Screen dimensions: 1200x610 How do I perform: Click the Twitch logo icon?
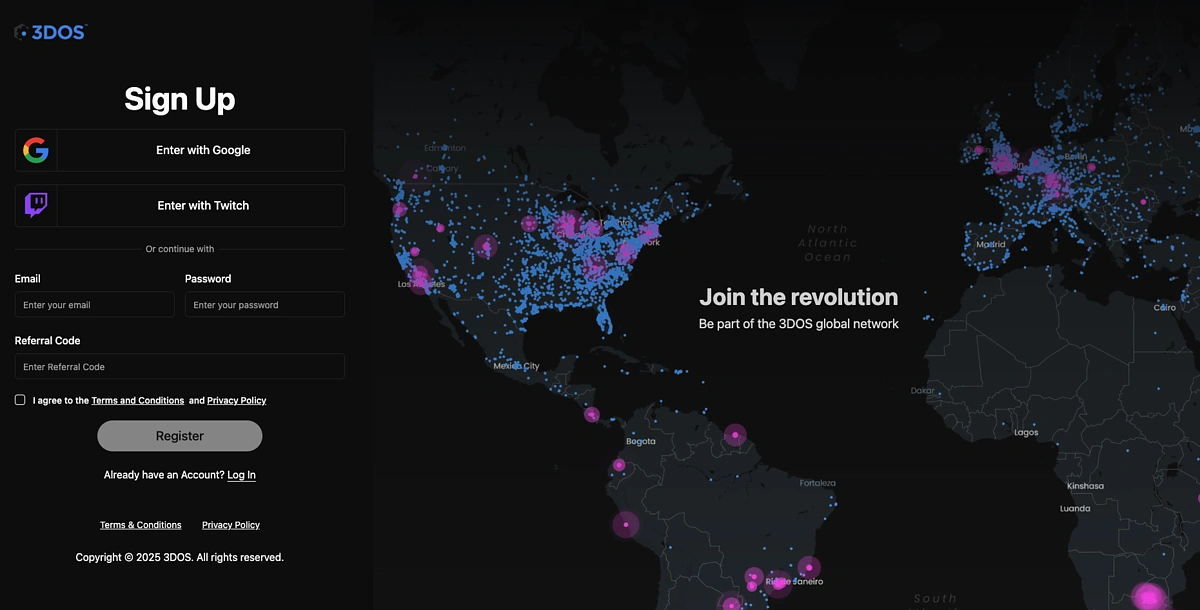(x=36, y=206)
